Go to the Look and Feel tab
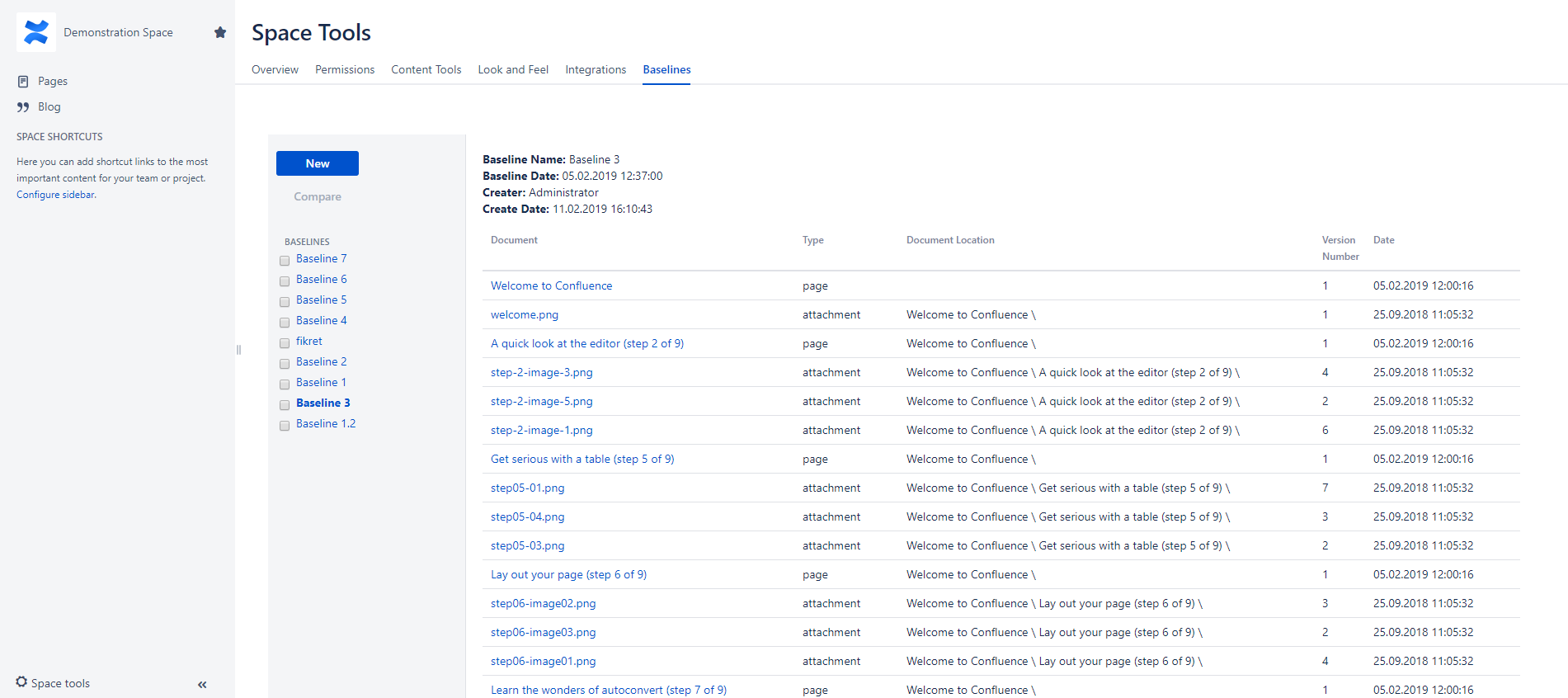1568x698 pixels. tap(513, 69)
